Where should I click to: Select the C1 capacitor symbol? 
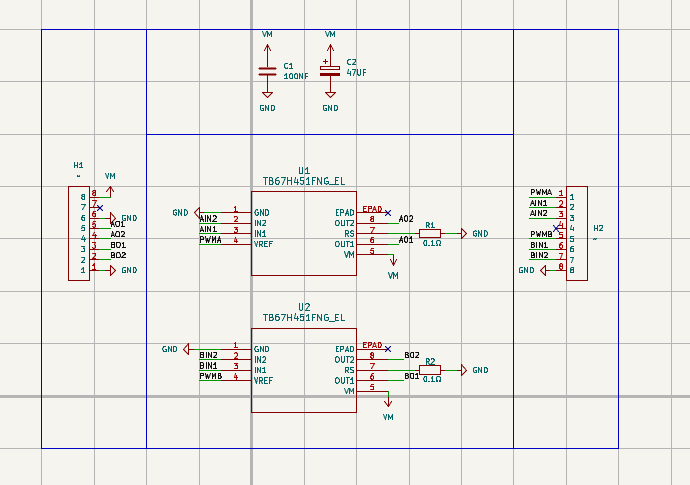point(267,71)
